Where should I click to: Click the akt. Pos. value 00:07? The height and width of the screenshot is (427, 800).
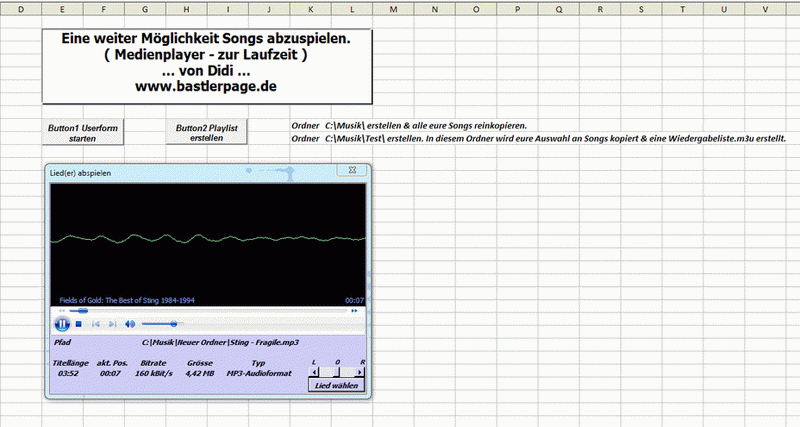pos(110,373)
